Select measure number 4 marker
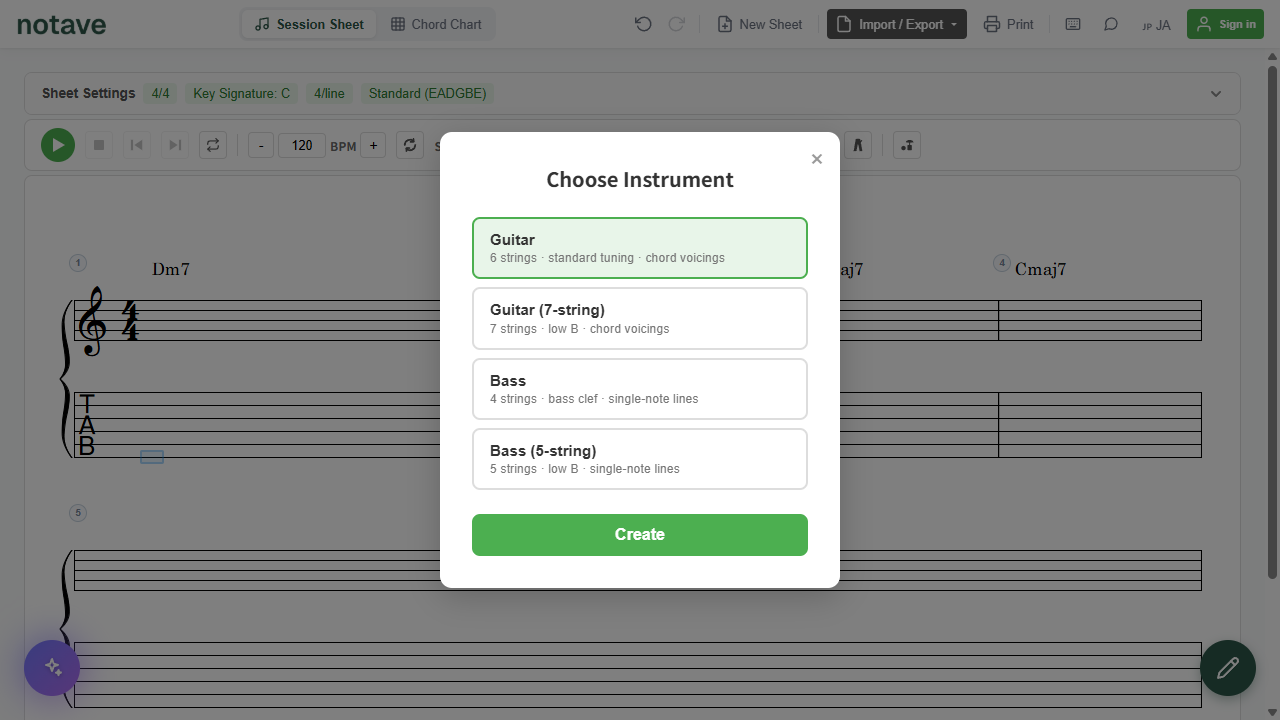This screenshot has width=1280, height=720. tap(1002, 263)
